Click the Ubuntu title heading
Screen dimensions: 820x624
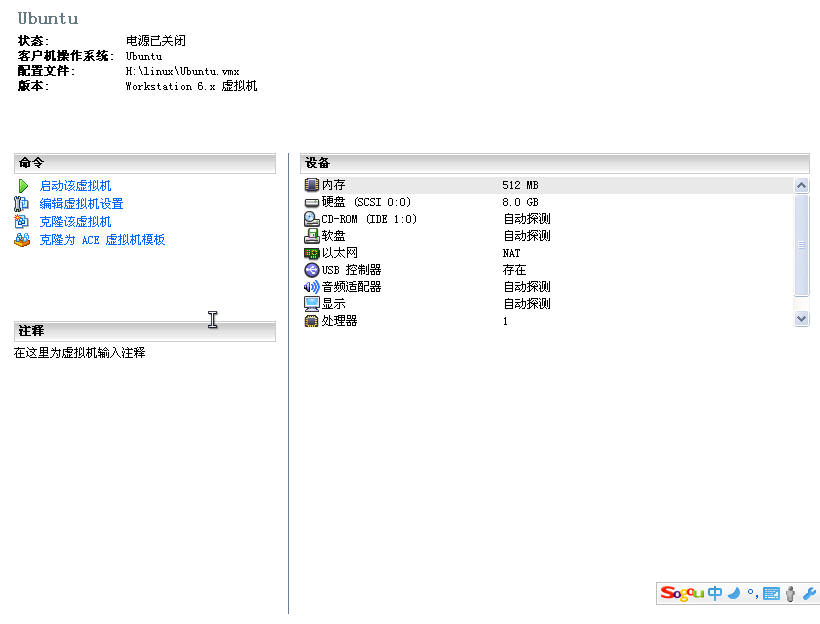[48, 18]
